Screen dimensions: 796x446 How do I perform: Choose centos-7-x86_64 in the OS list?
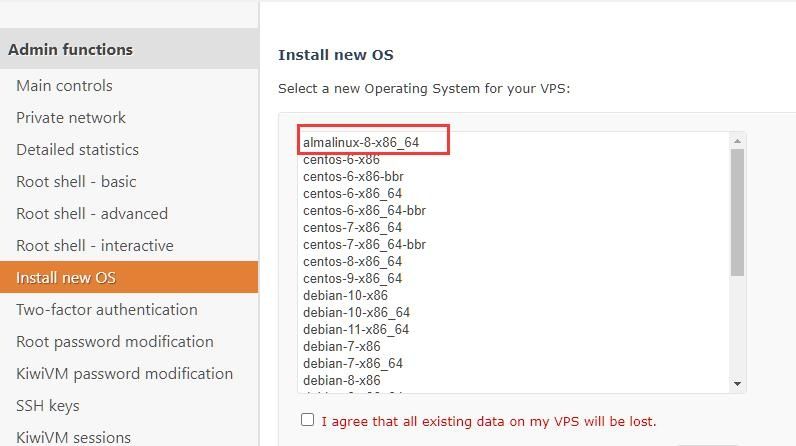[352, 227]
